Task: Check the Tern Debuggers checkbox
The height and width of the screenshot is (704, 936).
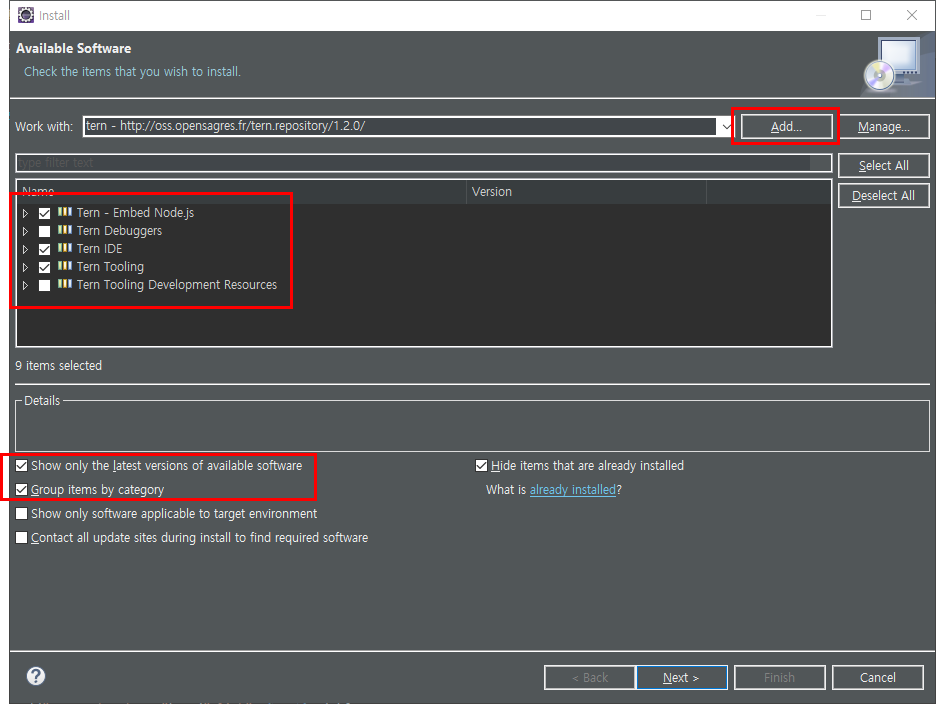Action: click(44, 231)
